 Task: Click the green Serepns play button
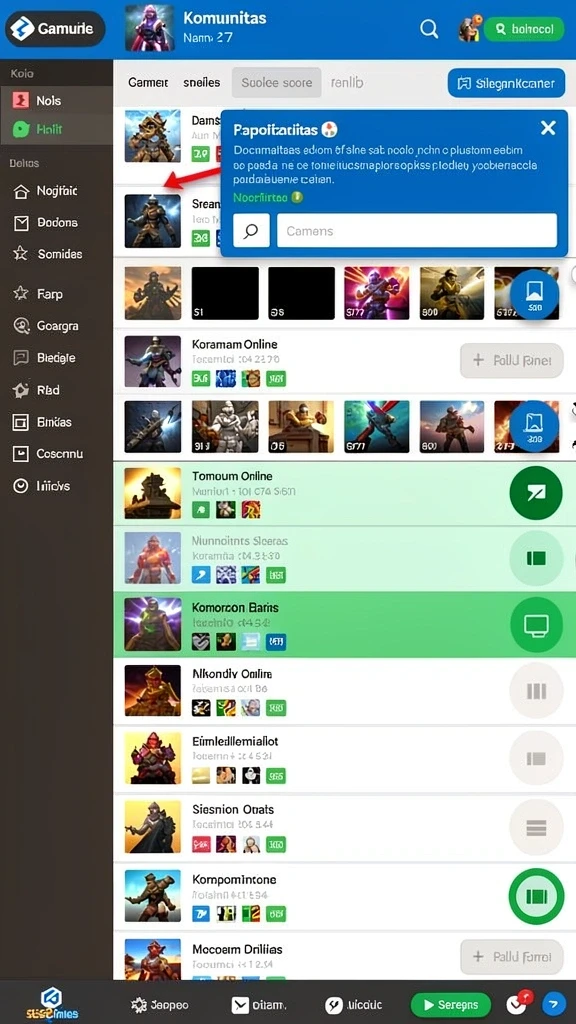pos(453,1005)
